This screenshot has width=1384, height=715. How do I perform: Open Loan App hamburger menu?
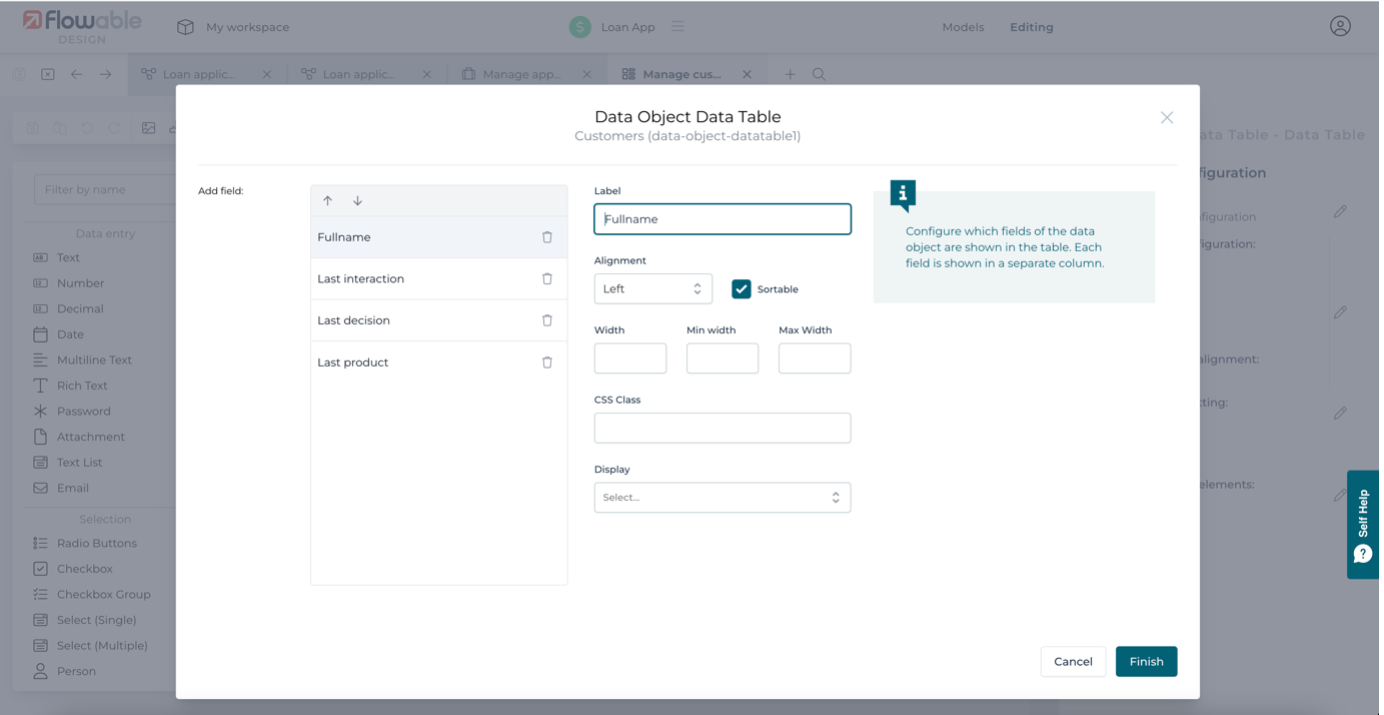tap(678, 27)
